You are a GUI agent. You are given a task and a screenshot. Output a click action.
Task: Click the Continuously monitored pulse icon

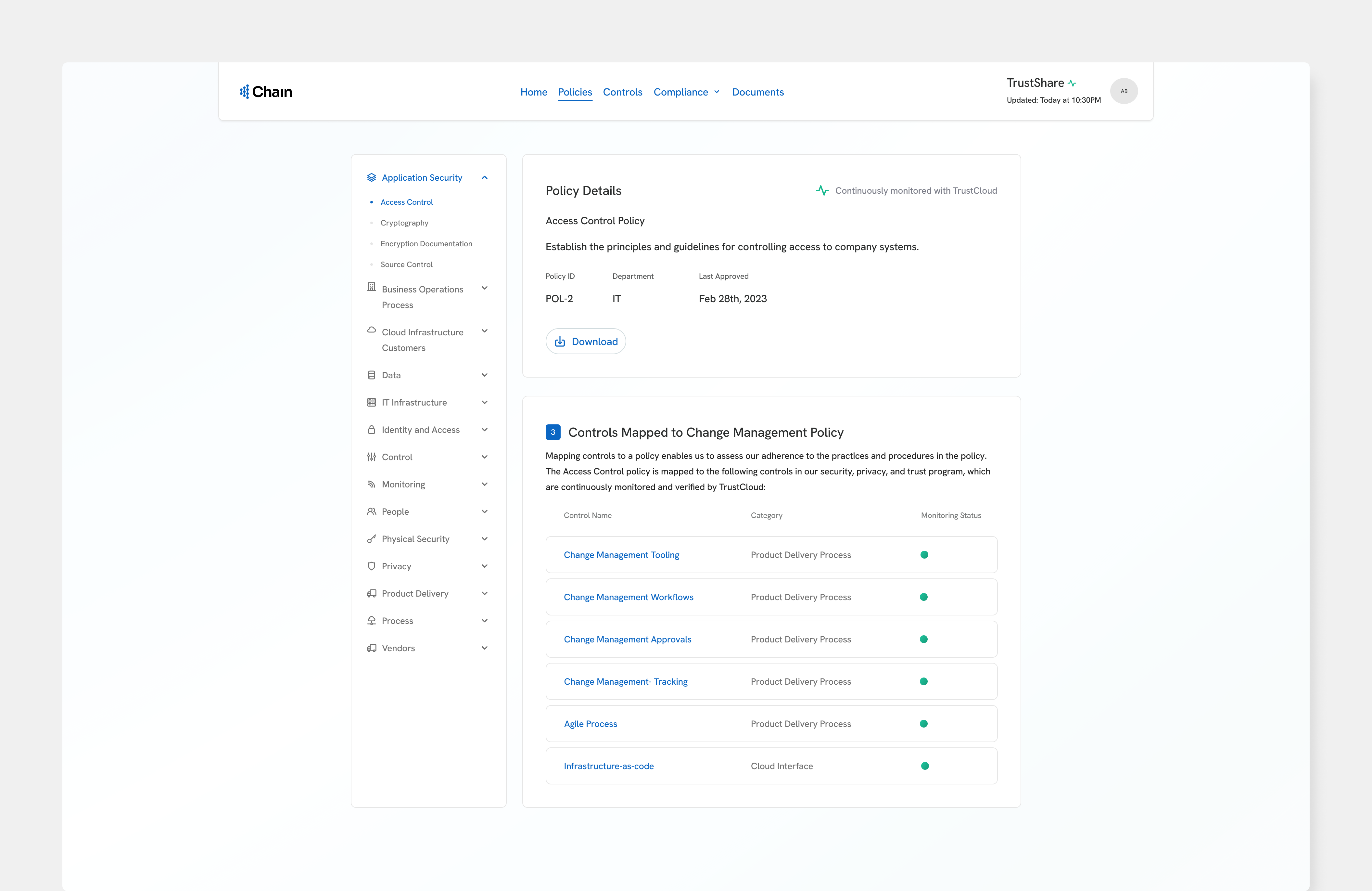click(x=822, y=190)
